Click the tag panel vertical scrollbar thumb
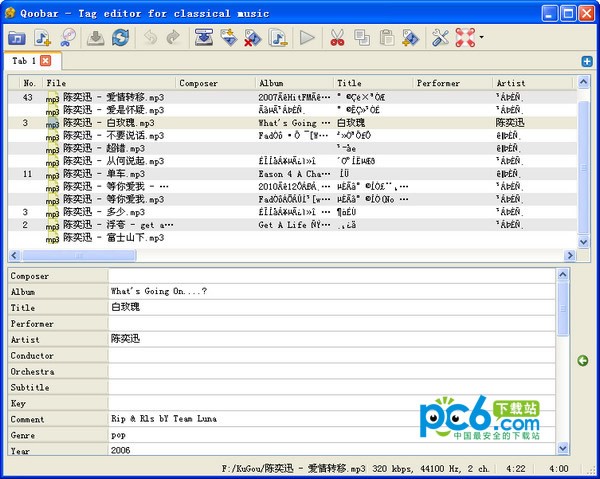 point(563,308)
